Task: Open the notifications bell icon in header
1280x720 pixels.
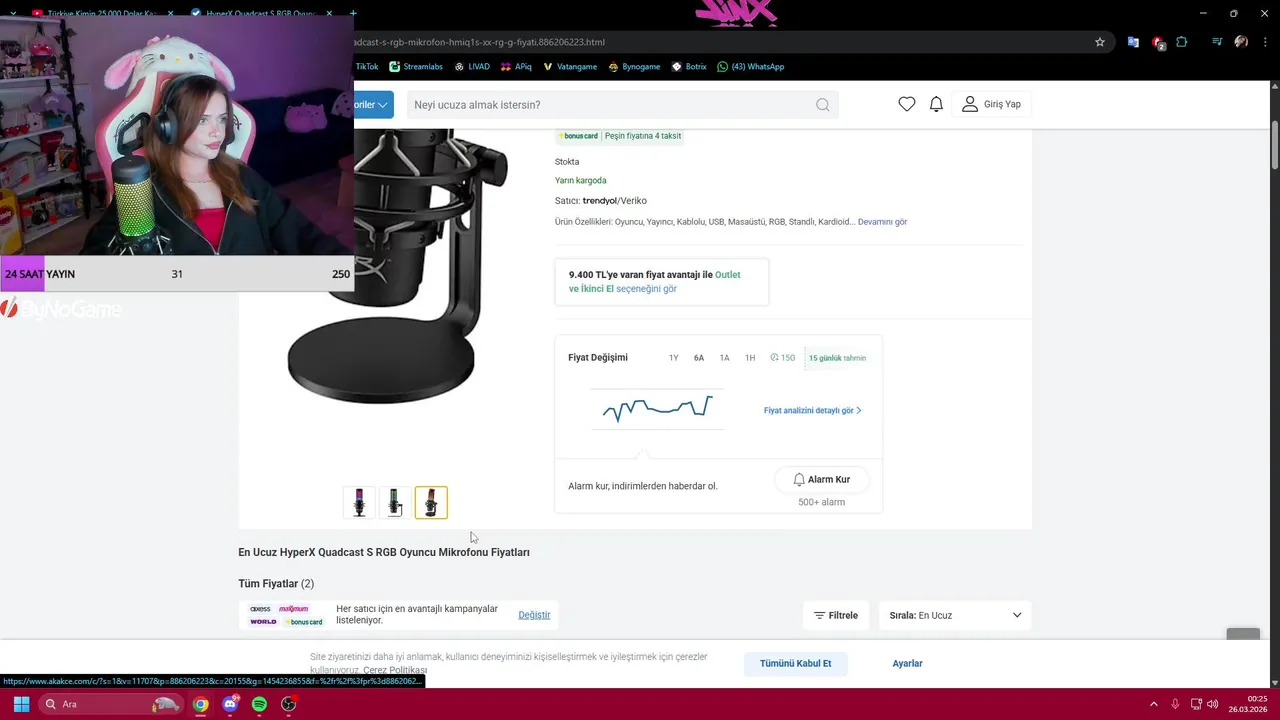Action: point(936,104)
